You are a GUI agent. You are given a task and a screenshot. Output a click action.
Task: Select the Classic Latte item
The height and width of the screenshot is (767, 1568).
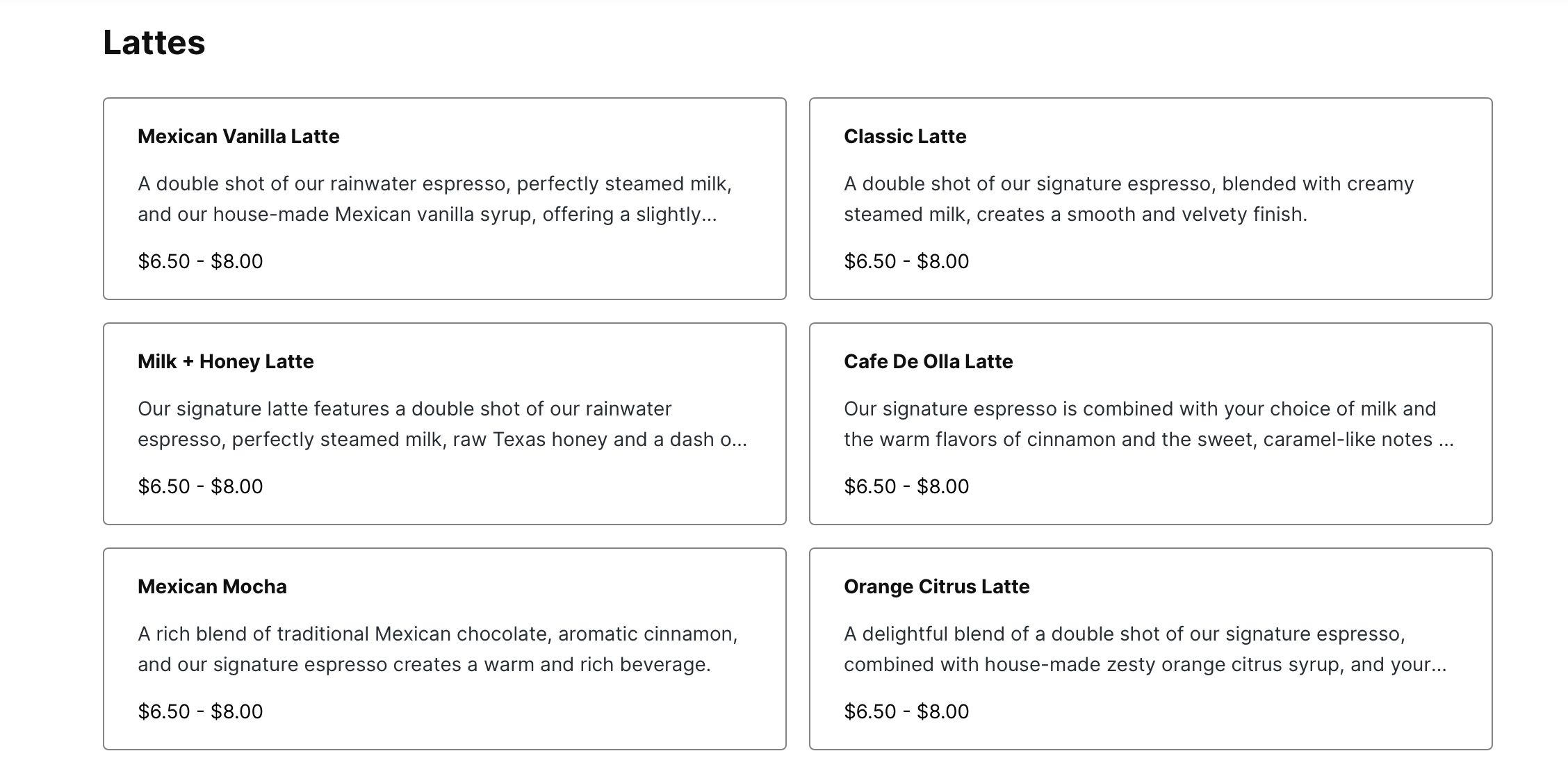tap(1151, 199)
